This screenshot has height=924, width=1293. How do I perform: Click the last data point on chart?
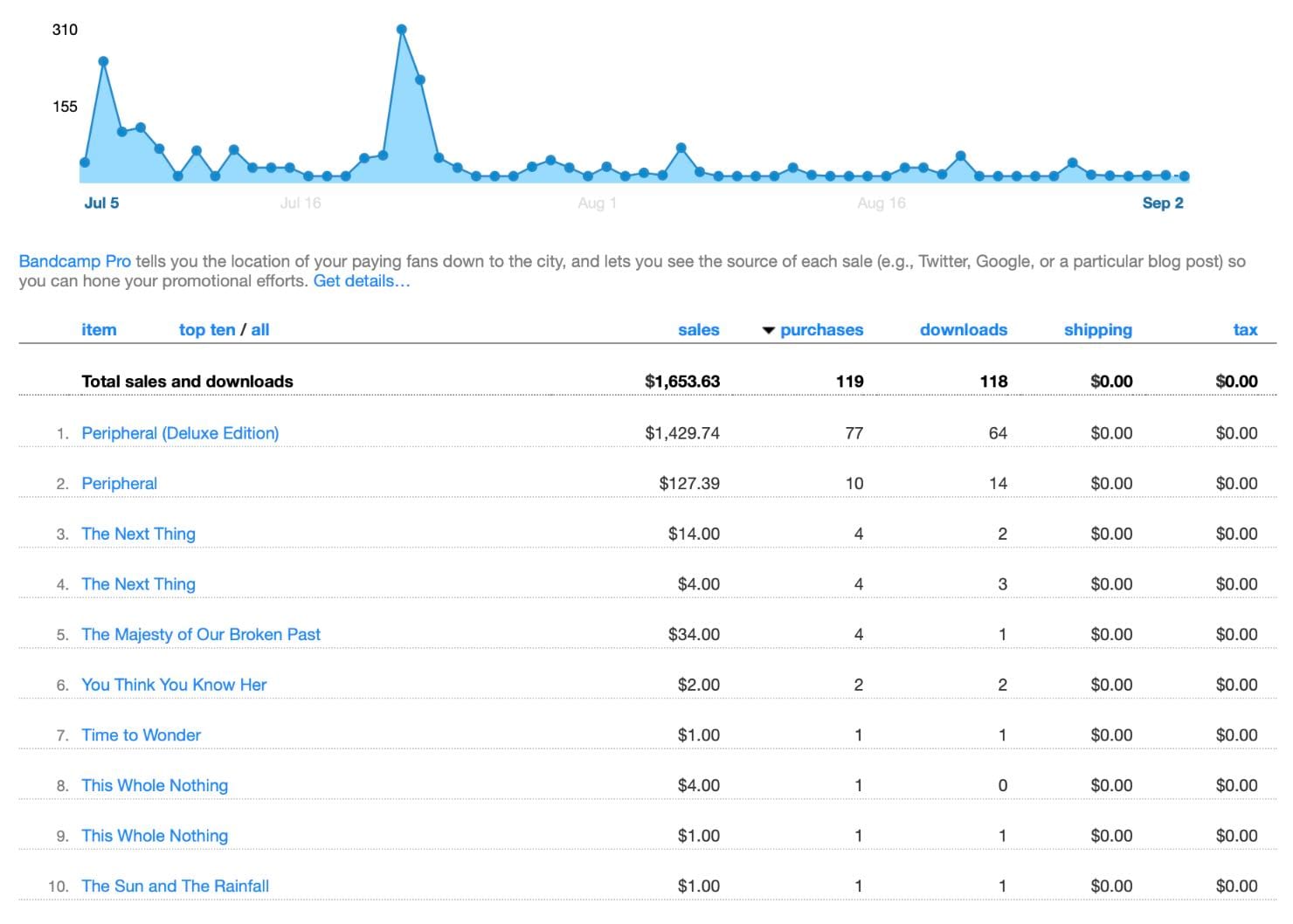coord(1185,176)
